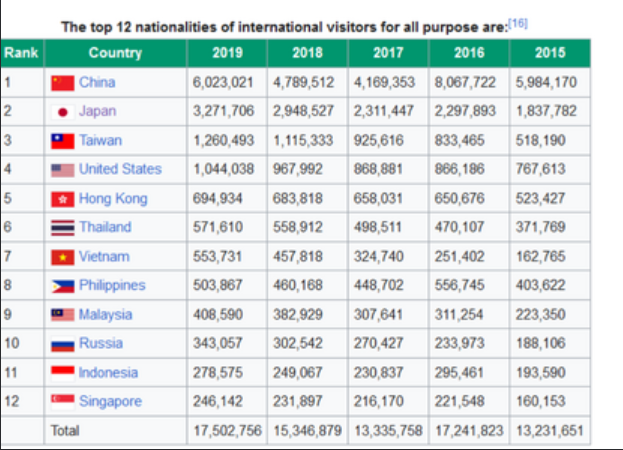Viewport: 623px width, 450px height.
Task: Open the China country link
Action: coord(97,82)
